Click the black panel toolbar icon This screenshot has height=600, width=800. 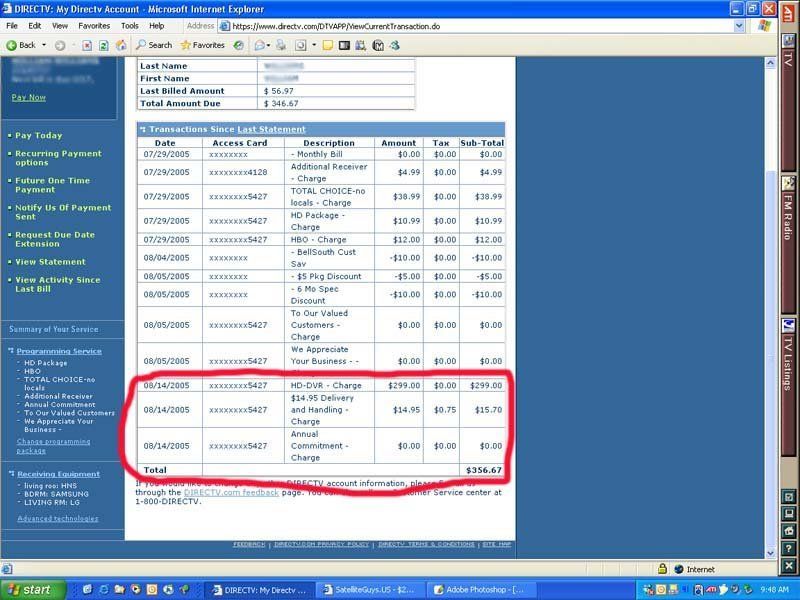344,45
